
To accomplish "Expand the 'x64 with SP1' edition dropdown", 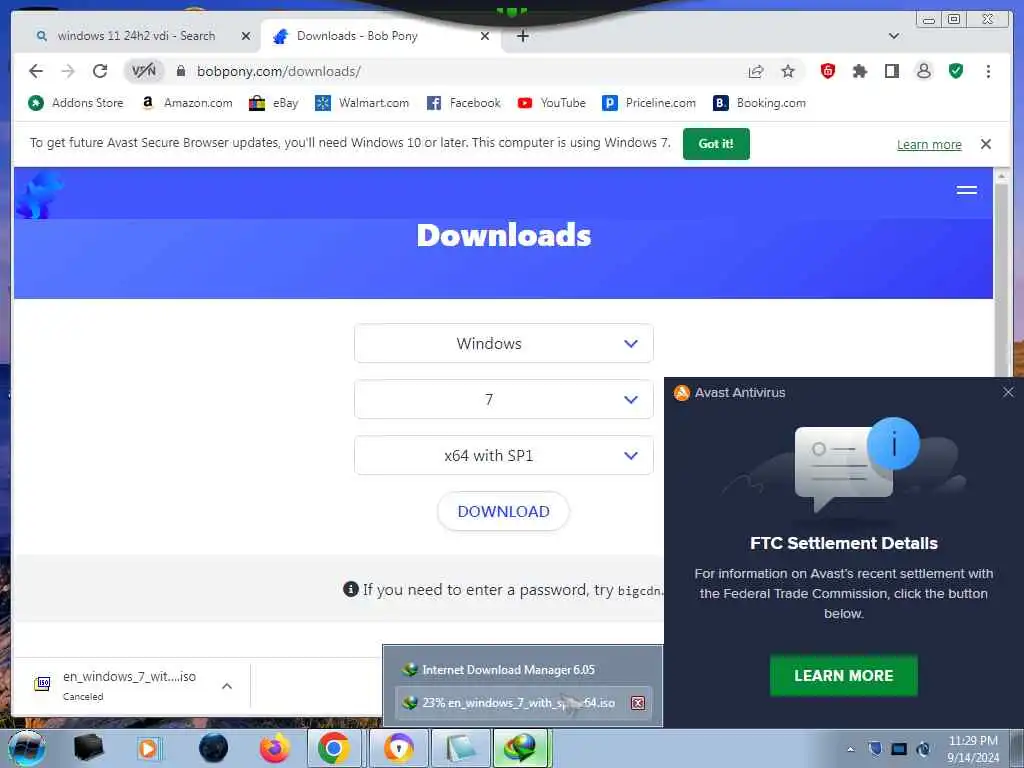I will coord(504,455).
